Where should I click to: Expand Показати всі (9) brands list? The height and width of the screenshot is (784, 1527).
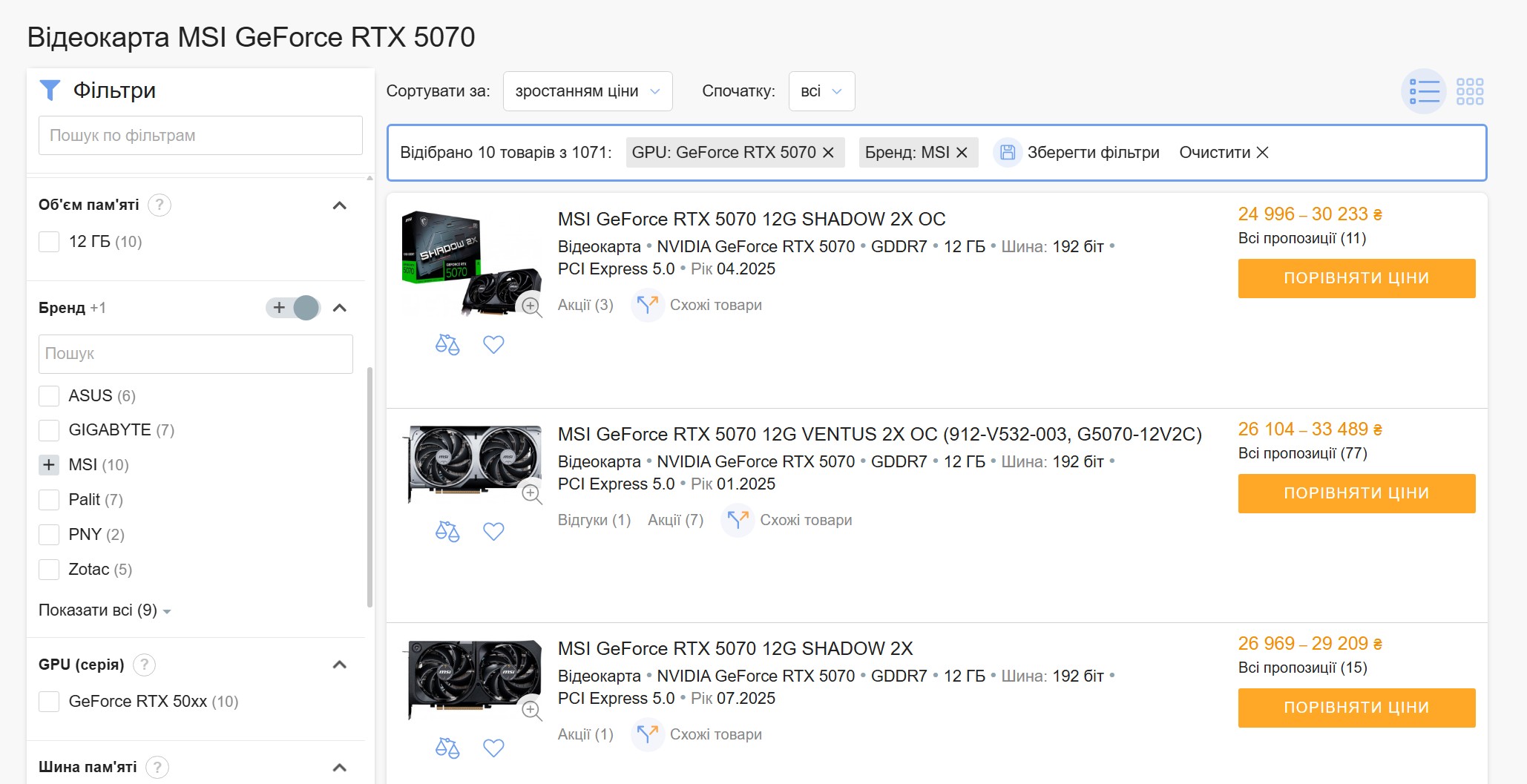105,610
